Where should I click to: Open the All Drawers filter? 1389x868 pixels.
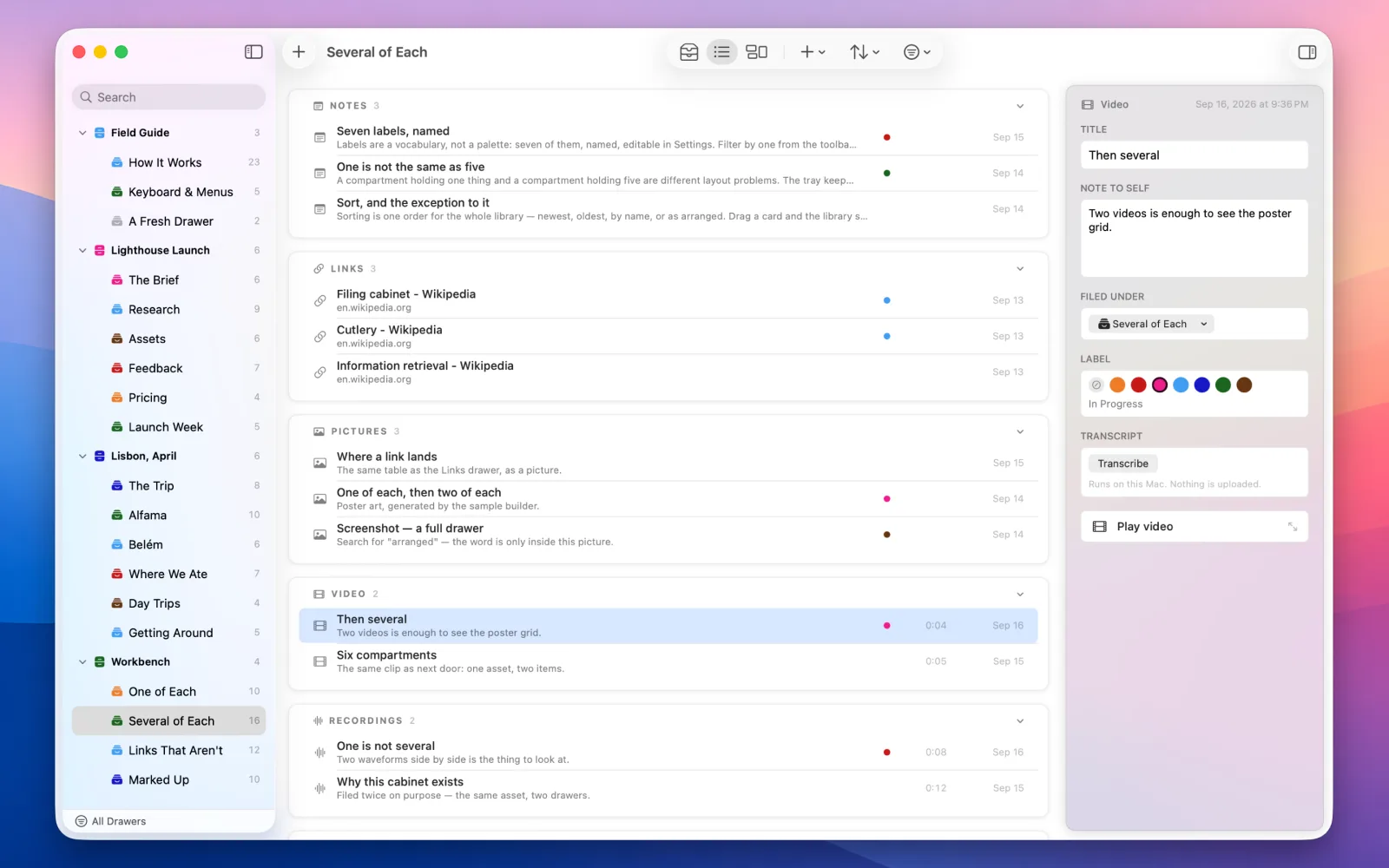pos(110,821)
